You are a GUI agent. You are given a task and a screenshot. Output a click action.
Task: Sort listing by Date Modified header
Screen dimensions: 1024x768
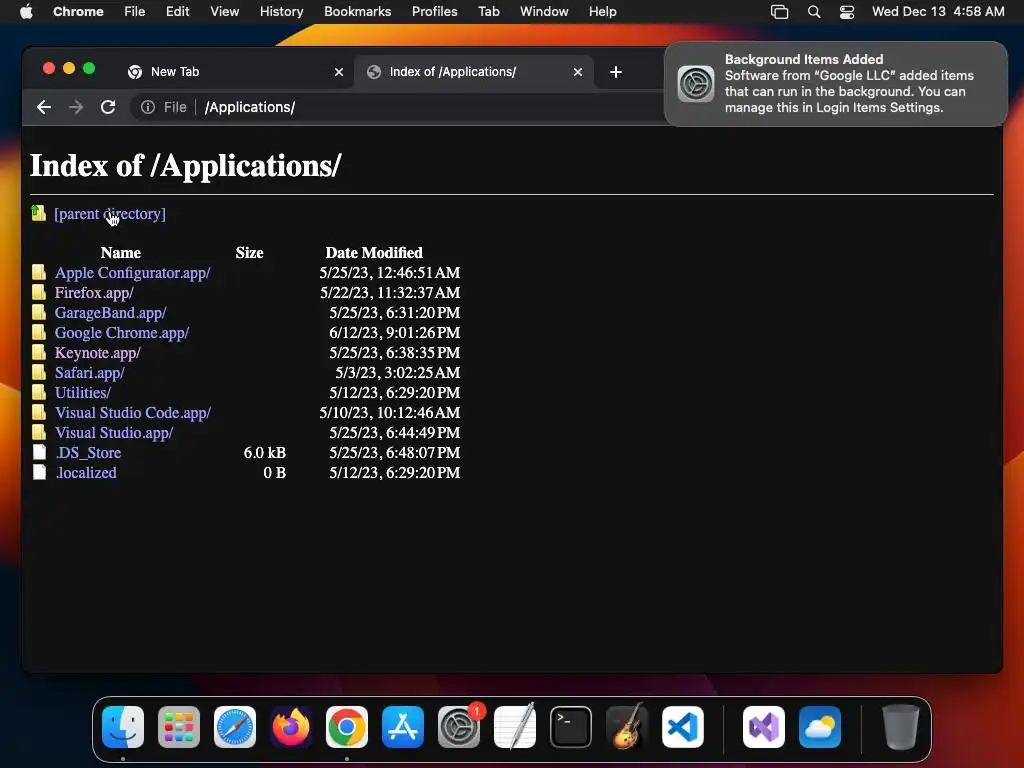[x=374, y=253]
